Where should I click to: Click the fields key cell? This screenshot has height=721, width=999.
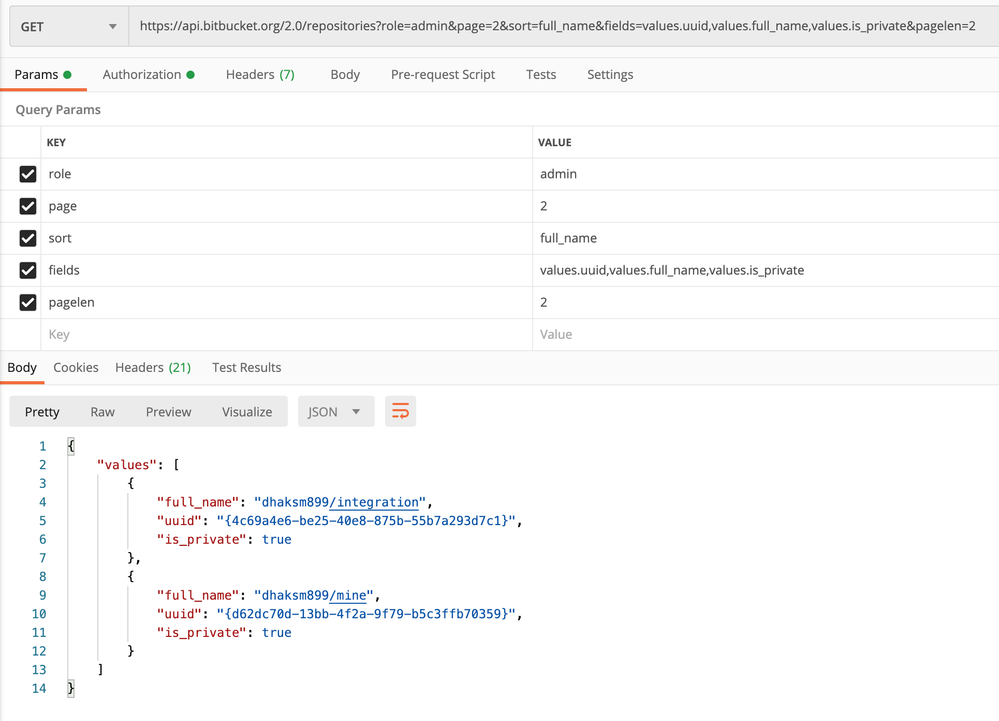click(287, 270)
